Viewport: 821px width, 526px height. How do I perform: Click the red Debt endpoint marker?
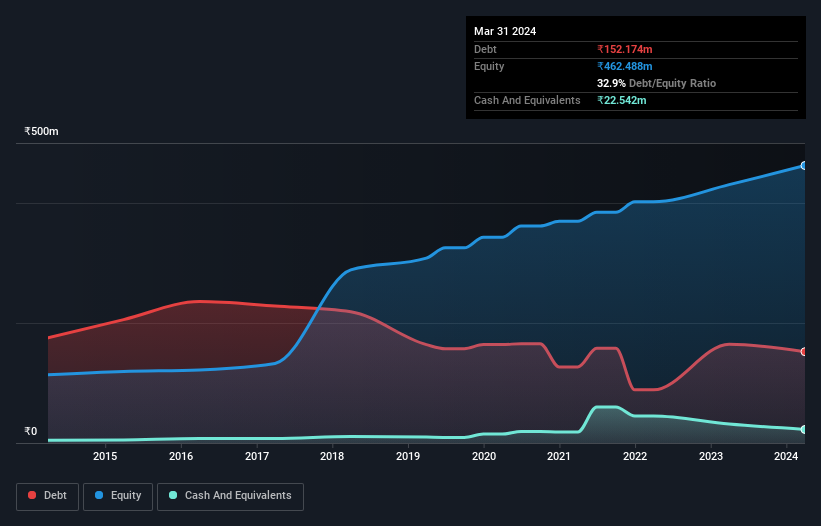coord(804,352)
